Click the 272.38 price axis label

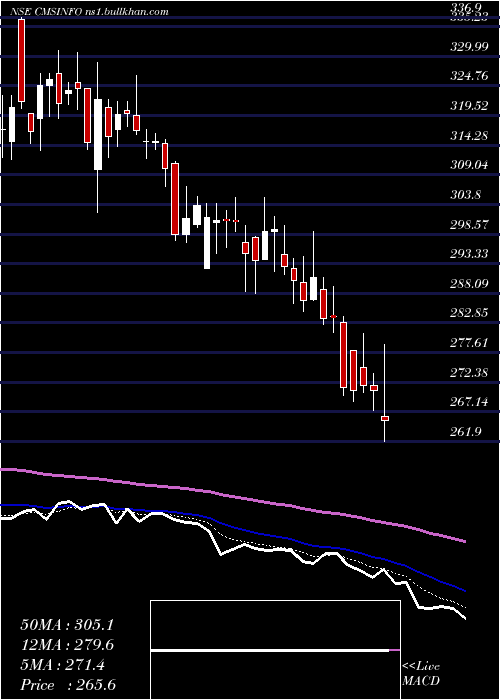469,372
